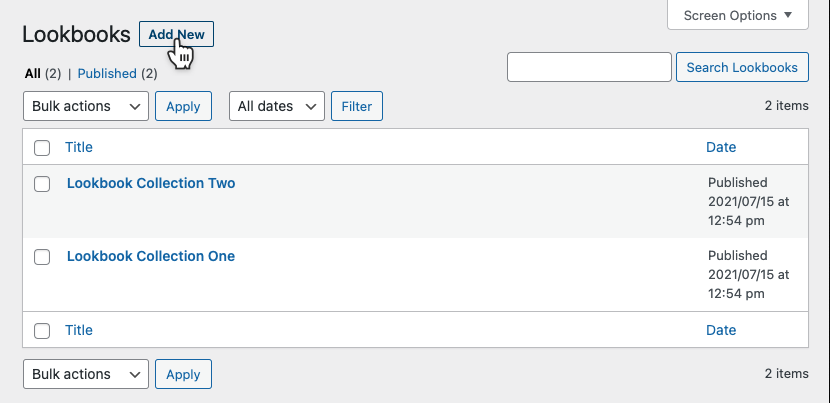
Task: Open the Lookbook Collection Two post
Action: click(151, 183)
